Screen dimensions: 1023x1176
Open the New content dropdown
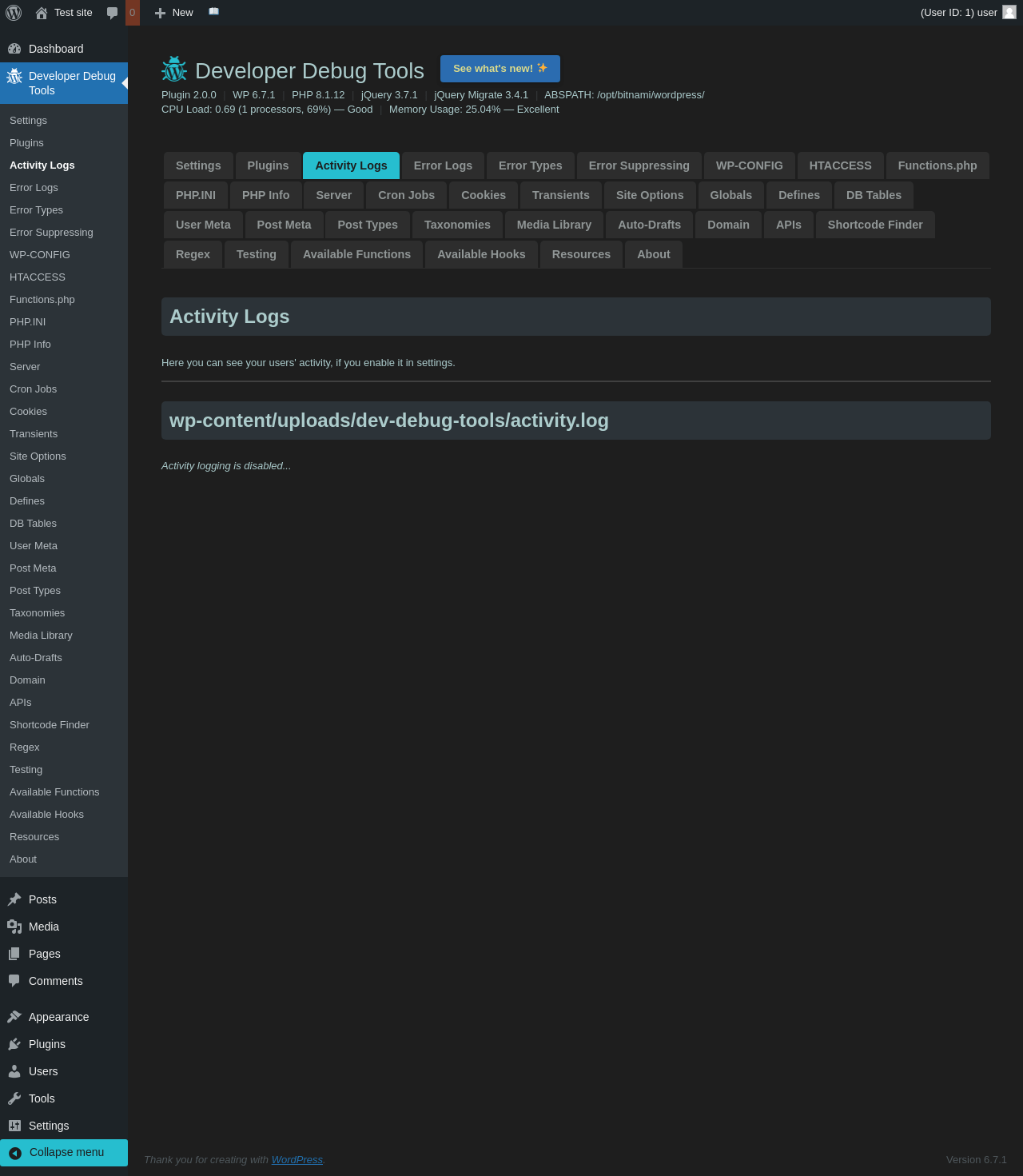[x=174, y=13]
